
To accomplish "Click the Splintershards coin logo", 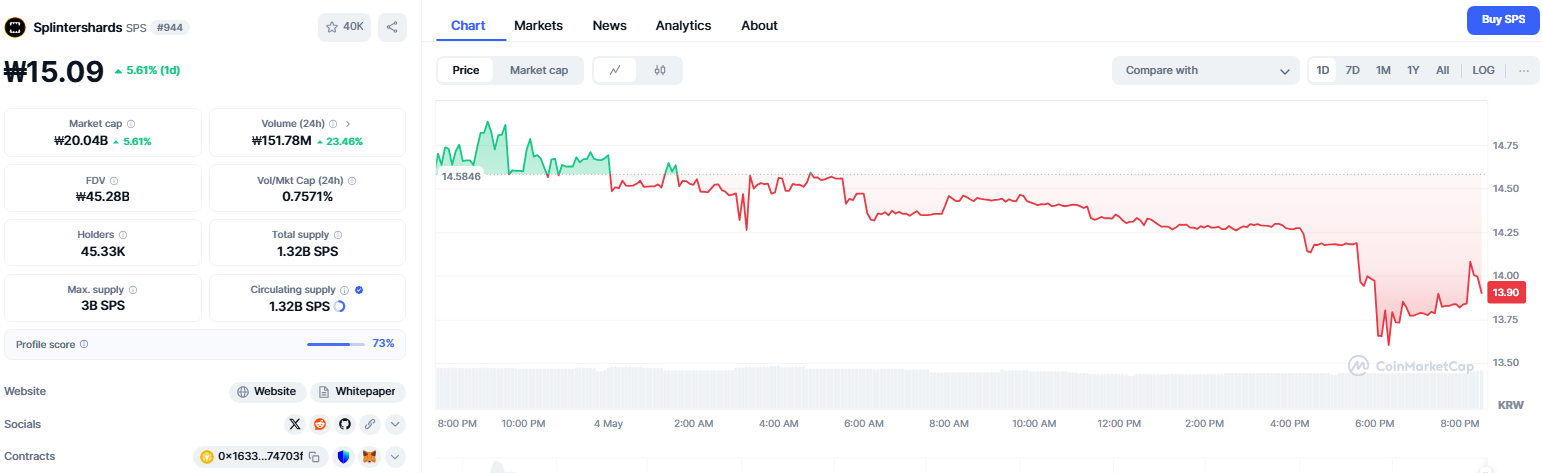I will point(15,27).
